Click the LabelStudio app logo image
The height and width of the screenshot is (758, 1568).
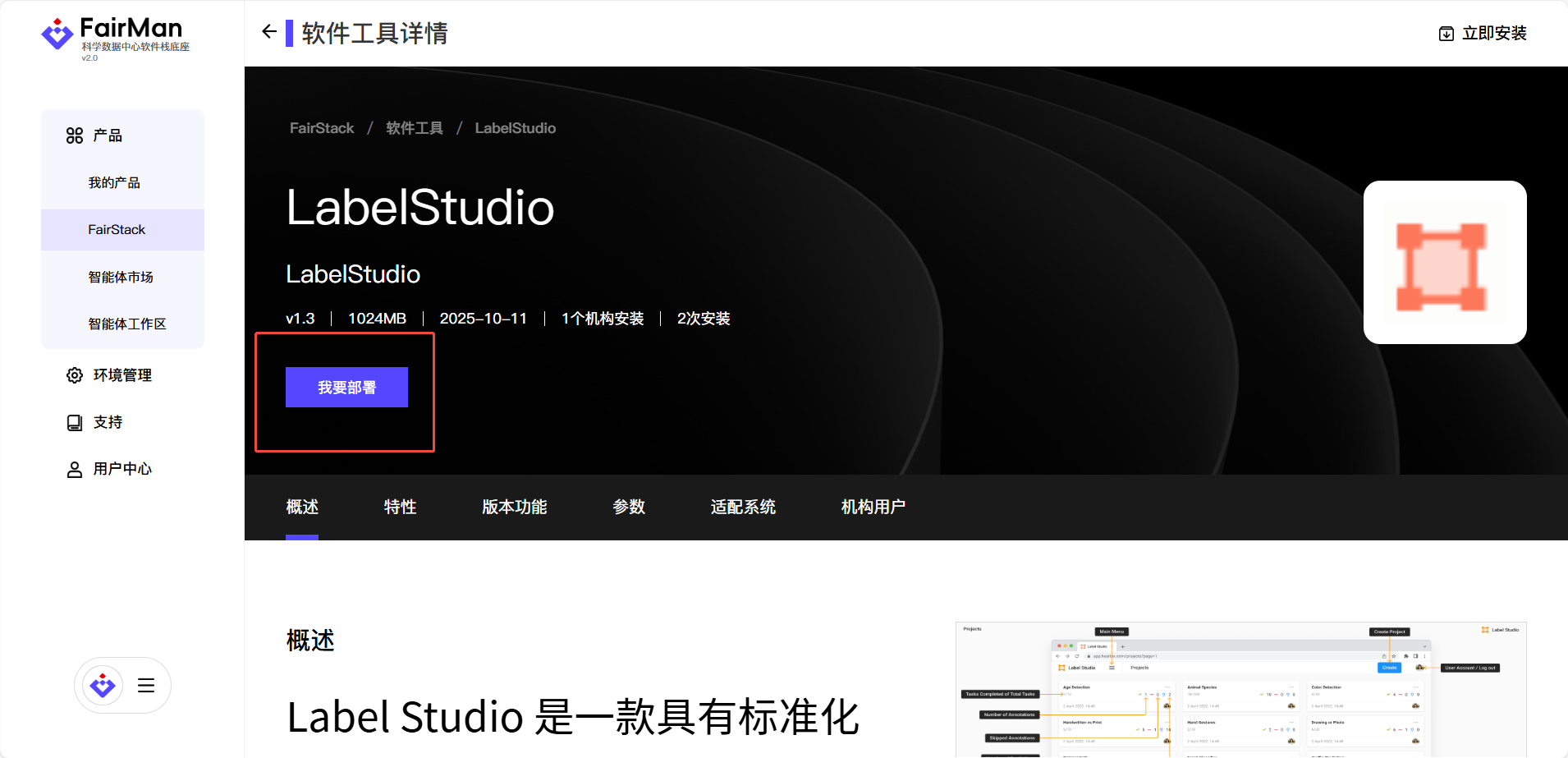point(1444,263)
